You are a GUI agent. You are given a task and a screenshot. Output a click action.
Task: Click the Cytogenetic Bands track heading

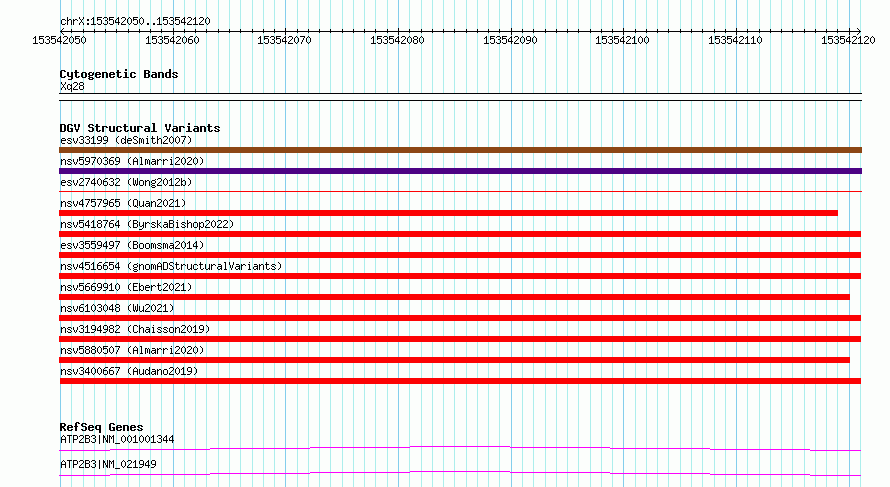coord(119,74)
